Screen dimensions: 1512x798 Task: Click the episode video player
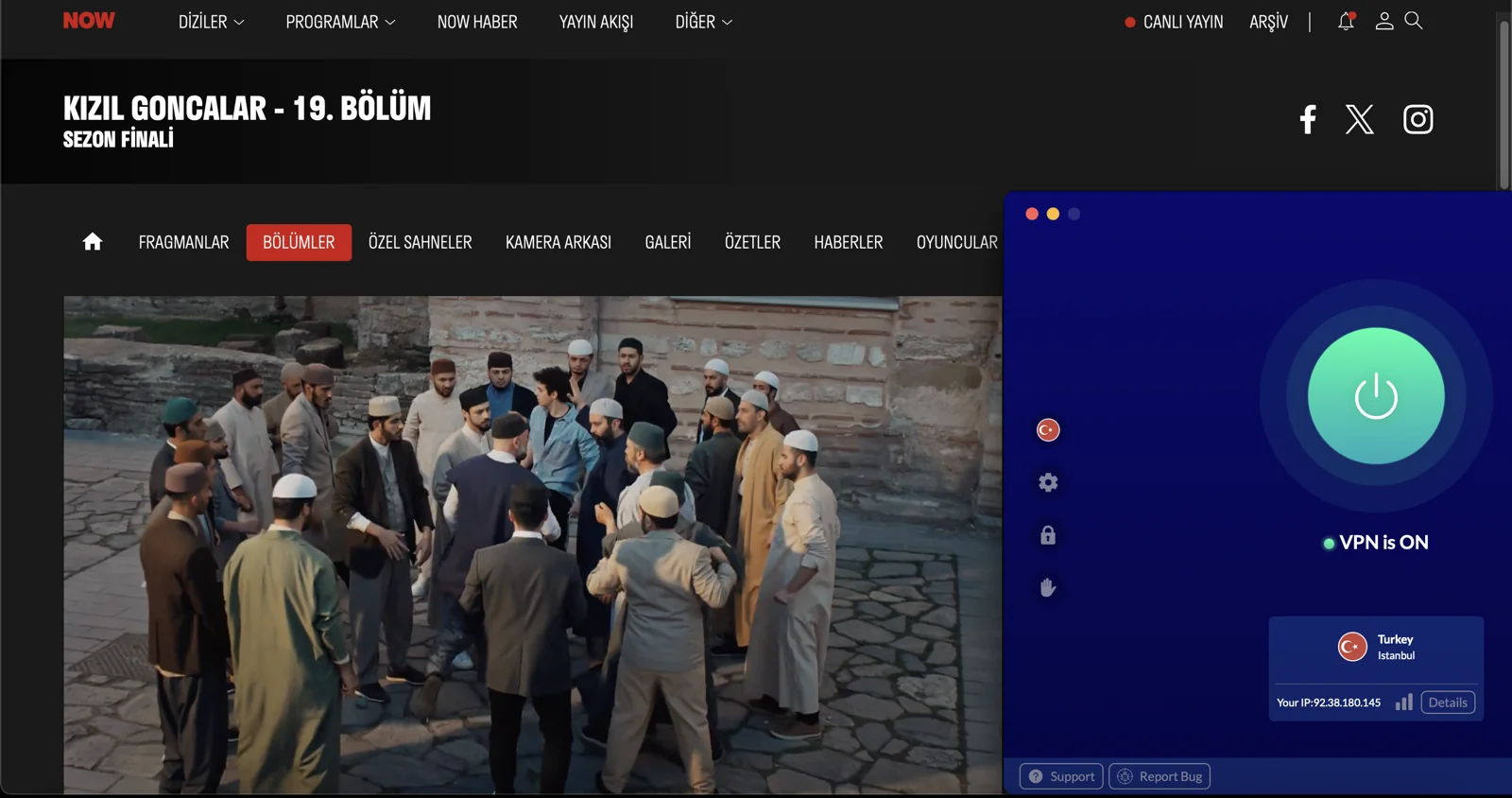[x=533, y=545]
